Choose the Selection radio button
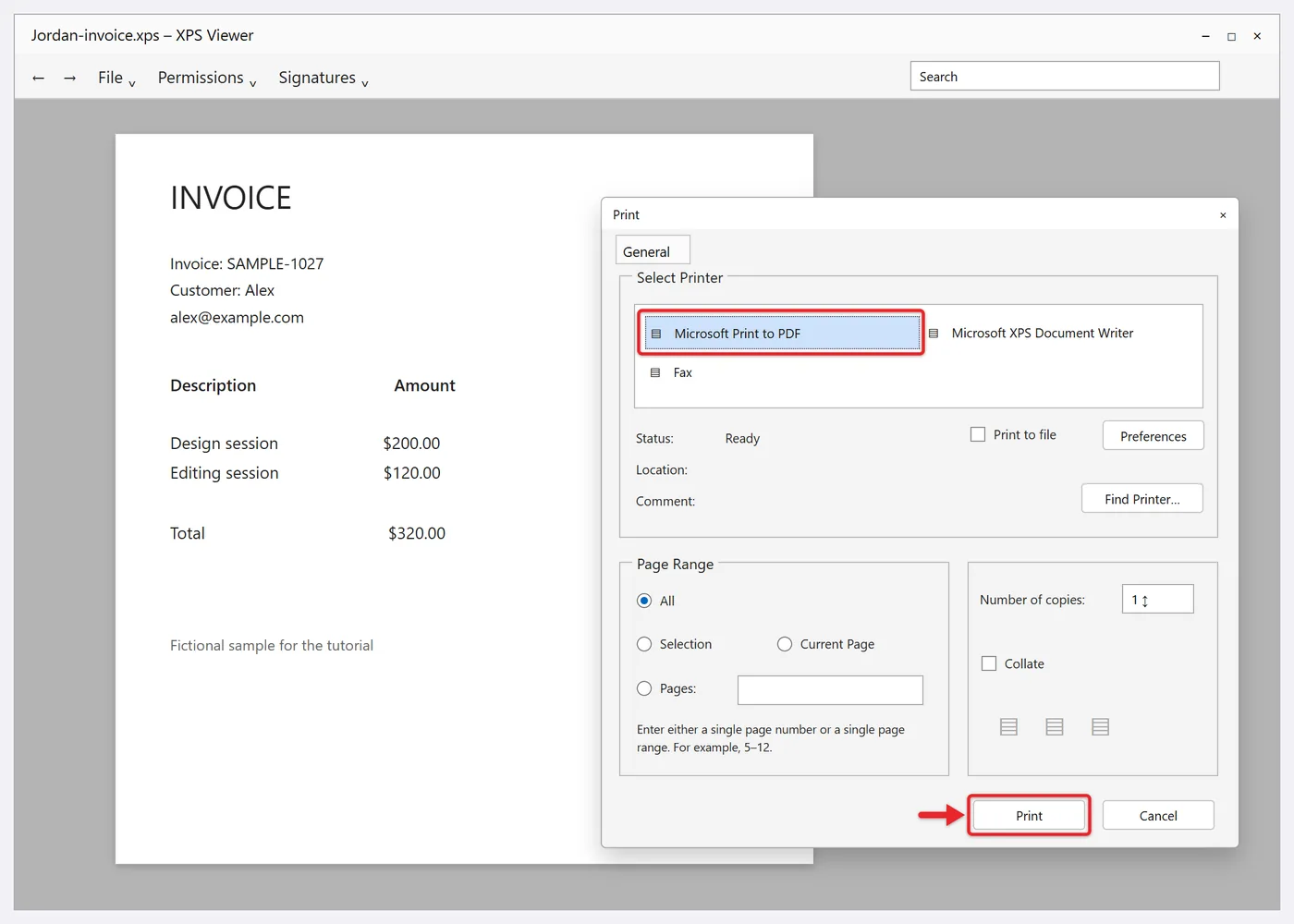 pos(644,644)
